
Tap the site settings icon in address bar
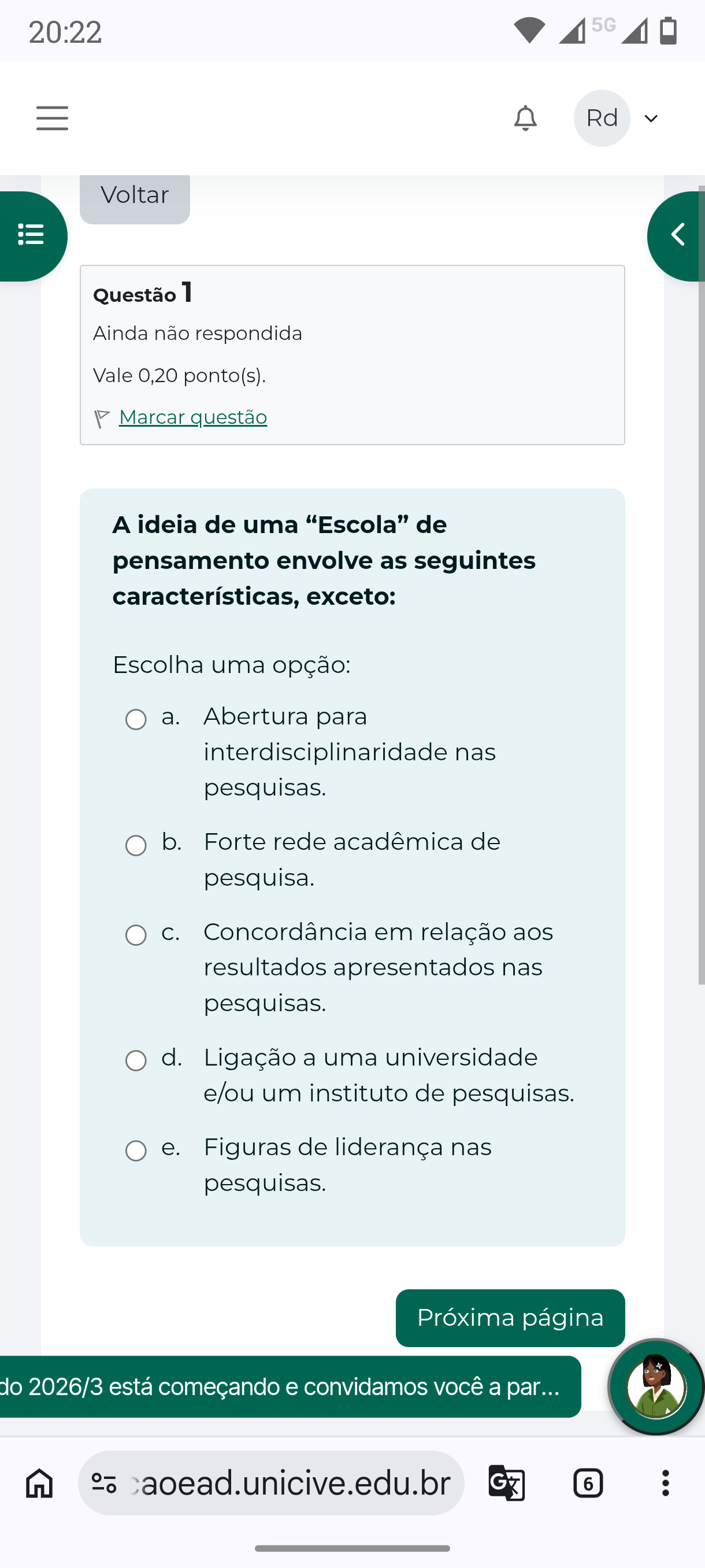[x=104, y=1483]
